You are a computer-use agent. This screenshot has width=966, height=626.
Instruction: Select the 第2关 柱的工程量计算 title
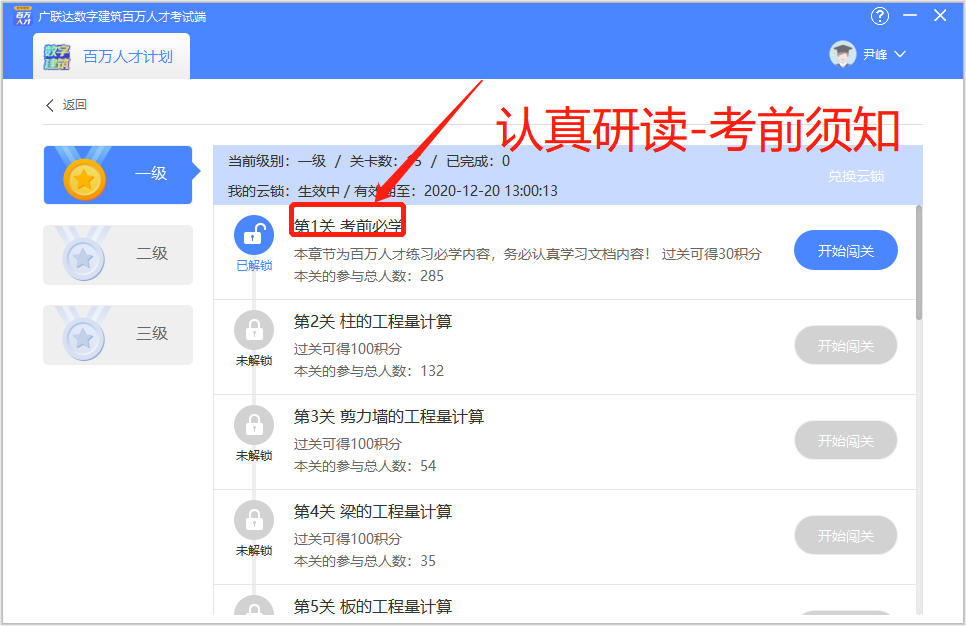click(x=373, y=322)
